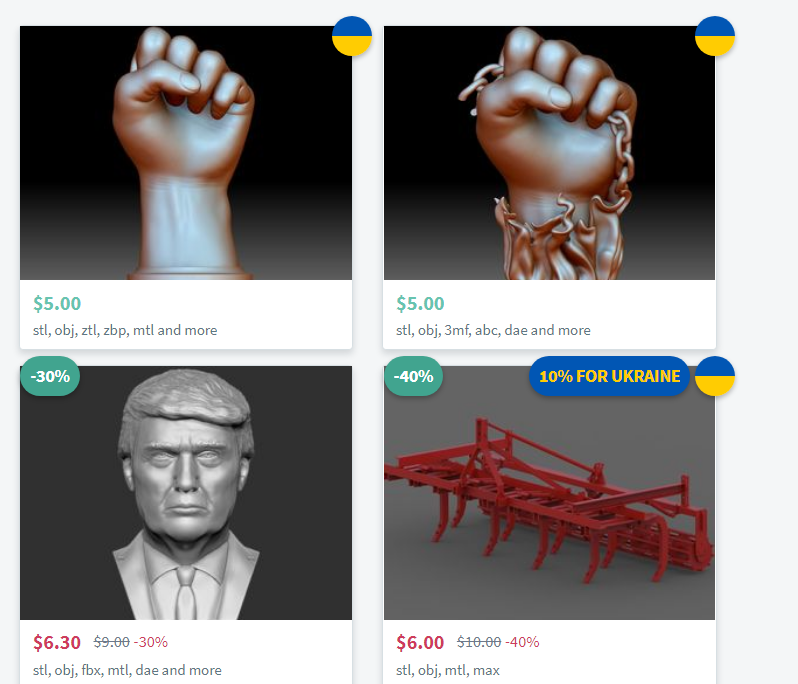Click the $5.00 price of chained fist
This screenshot has width=798, height=684.
[x=420, y=303]
